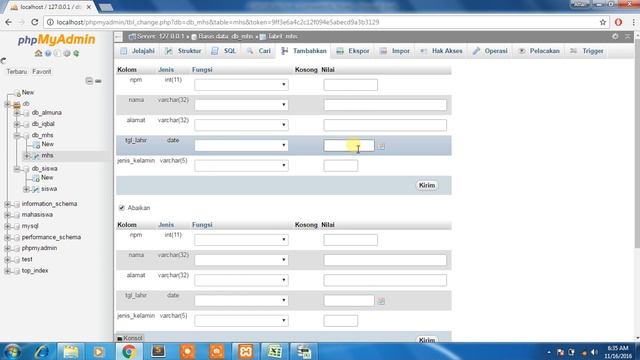Open the Impor tab
Viewport: 640px width, 360px height.
coord(395,51)
